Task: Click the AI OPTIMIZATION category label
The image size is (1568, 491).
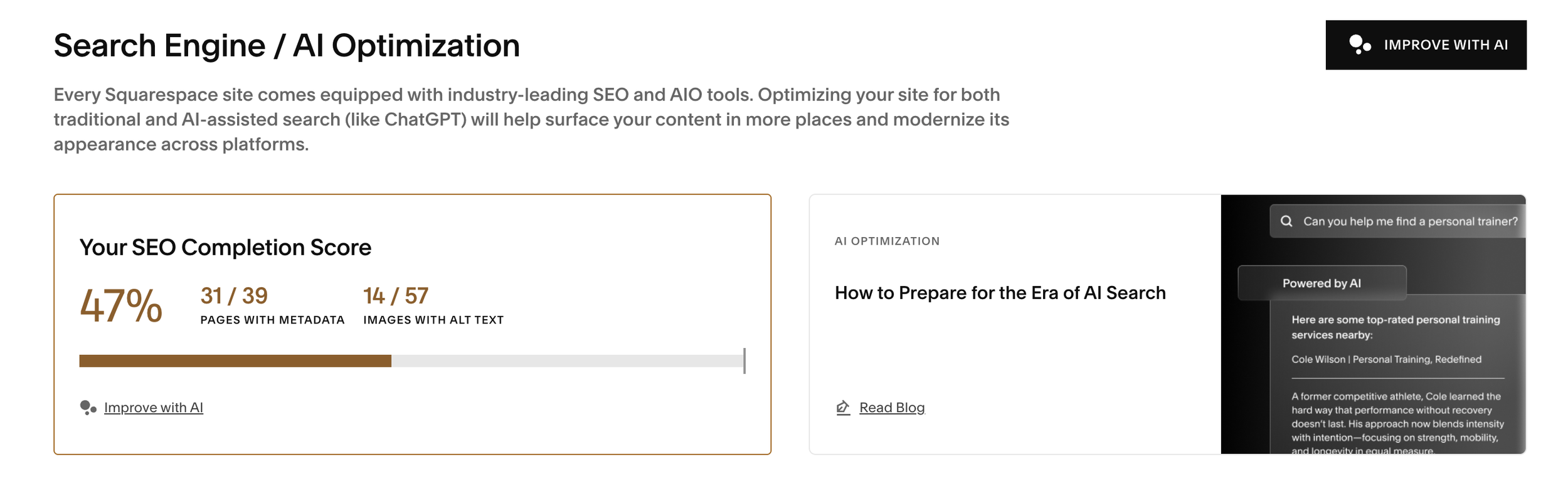Action: [887, 241]
